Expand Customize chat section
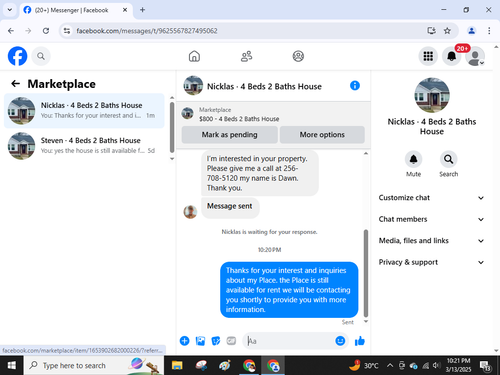Viewport: 500px width, 375px height. (431, 198)
